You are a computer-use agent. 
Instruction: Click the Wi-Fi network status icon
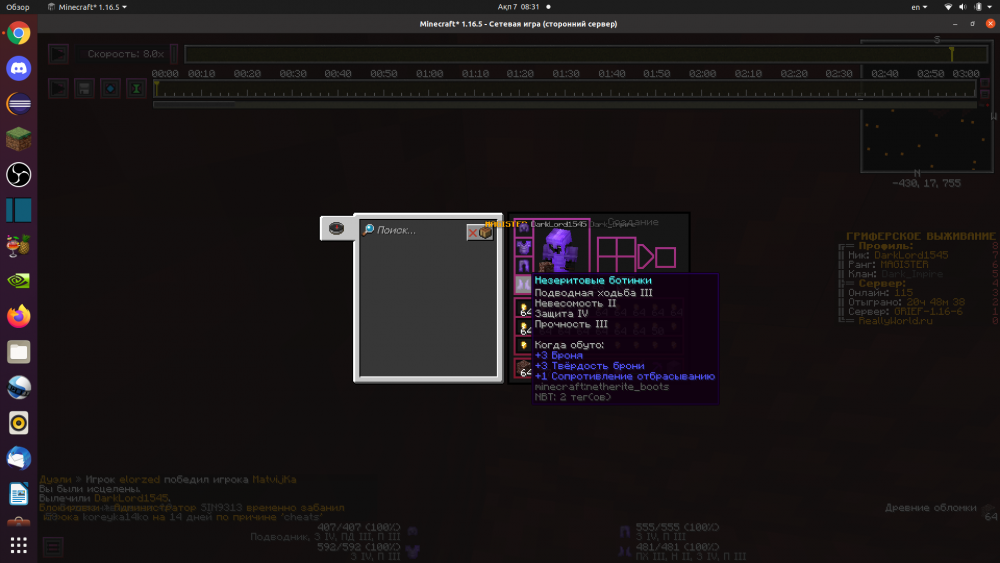pyautogui.click(x=948, y=7)
